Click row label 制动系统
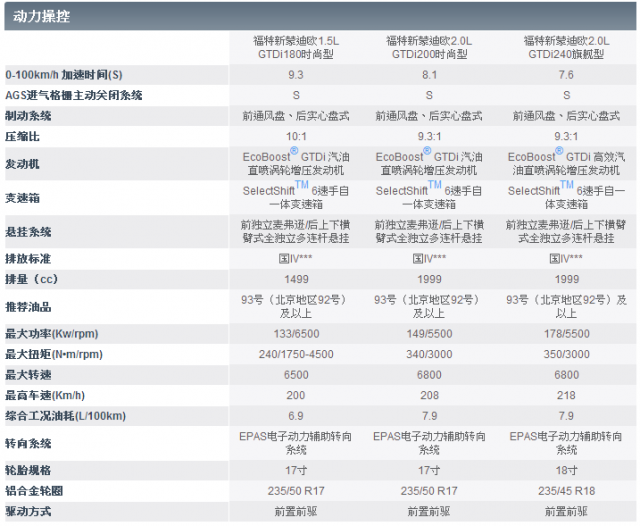 tap(28, 116)
